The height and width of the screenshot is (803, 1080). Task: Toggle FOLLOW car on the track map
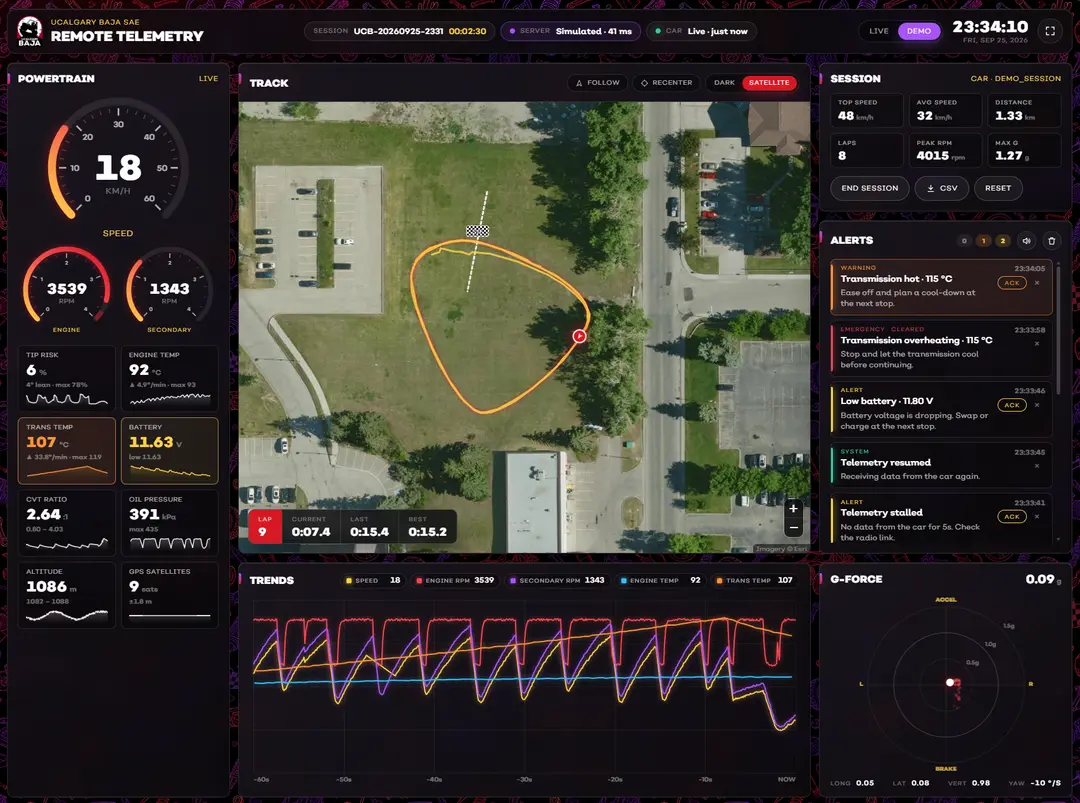(597, 83)
